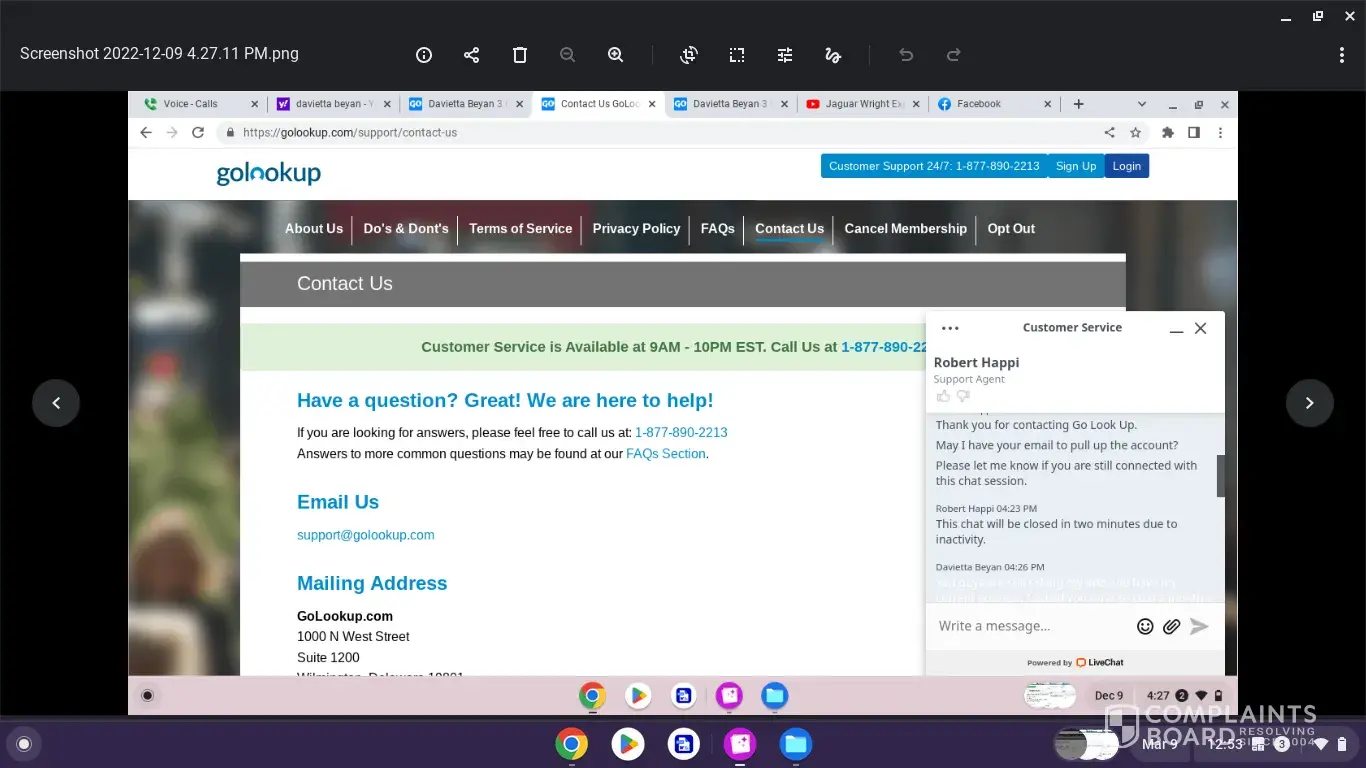Image resolution: width=1366 pixels, height=768 pixels.
Task: Close the Customer Service chat widget
Action: click(x=1201, y=328)
